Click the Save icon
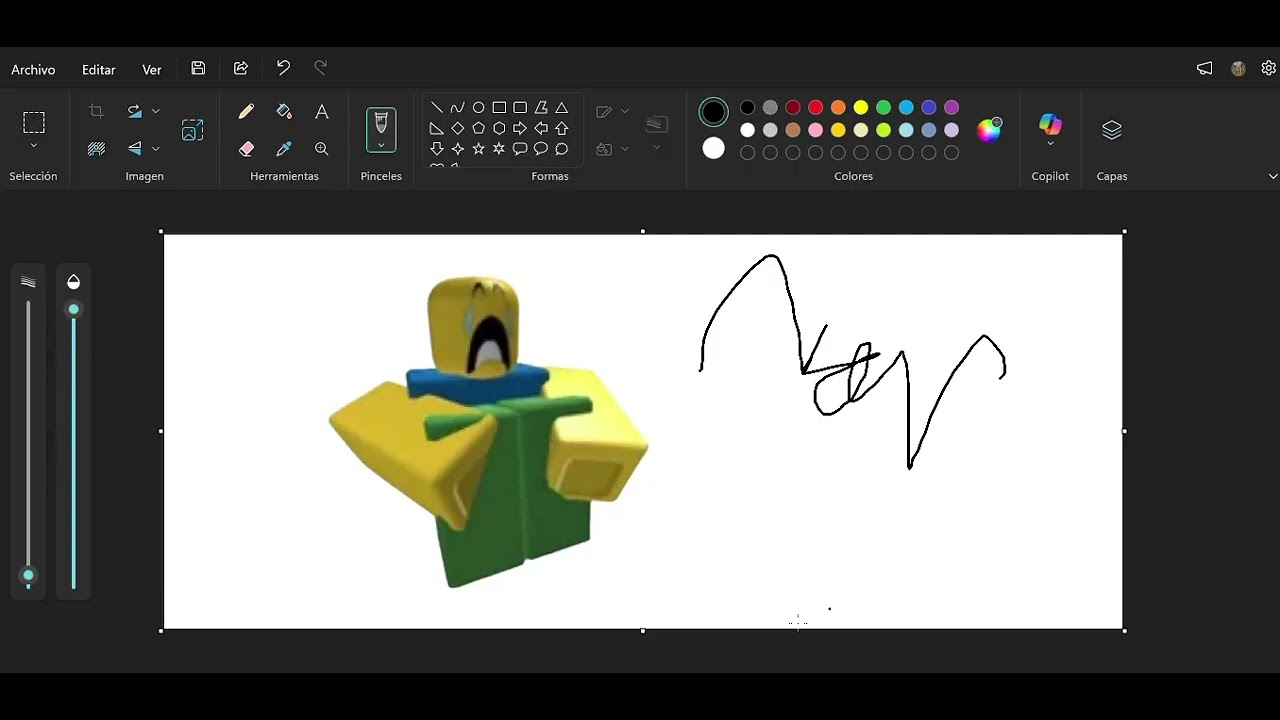Viewport: 1280px width, 720px height. coord(198,68)
